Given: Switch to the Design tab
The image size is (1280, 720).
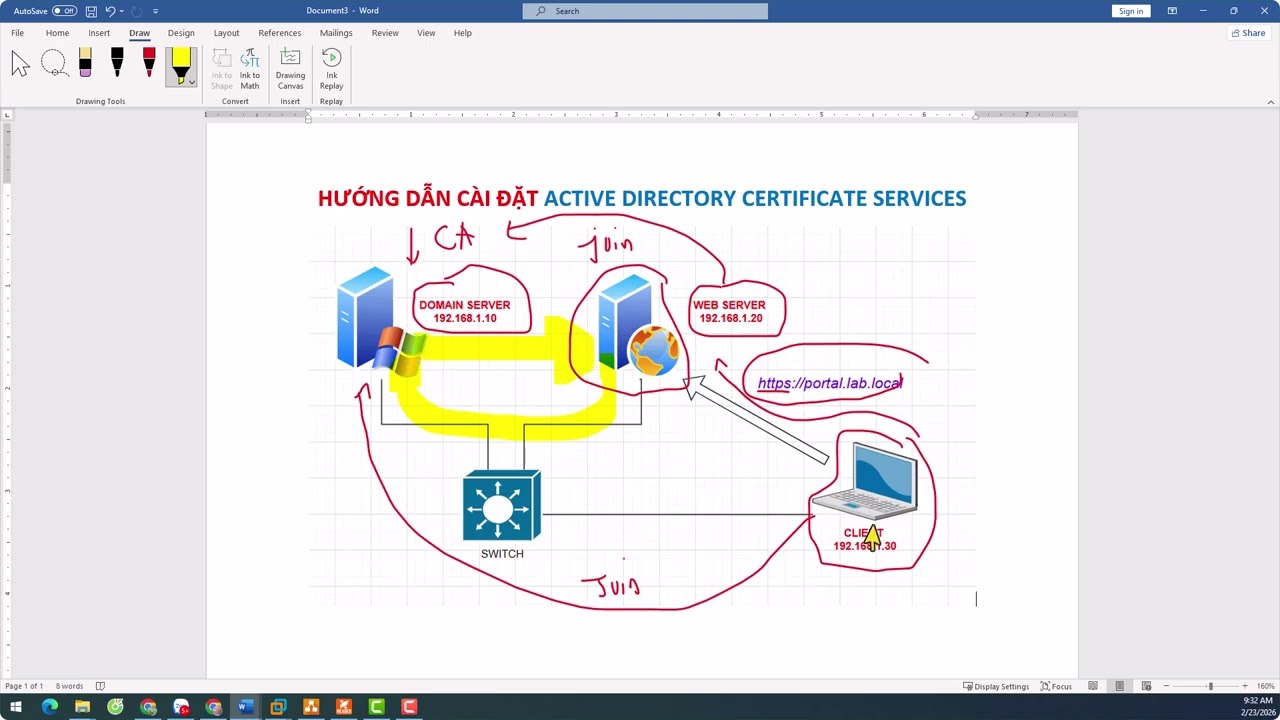Looking at the screenshot, I should tap(181, 33).
